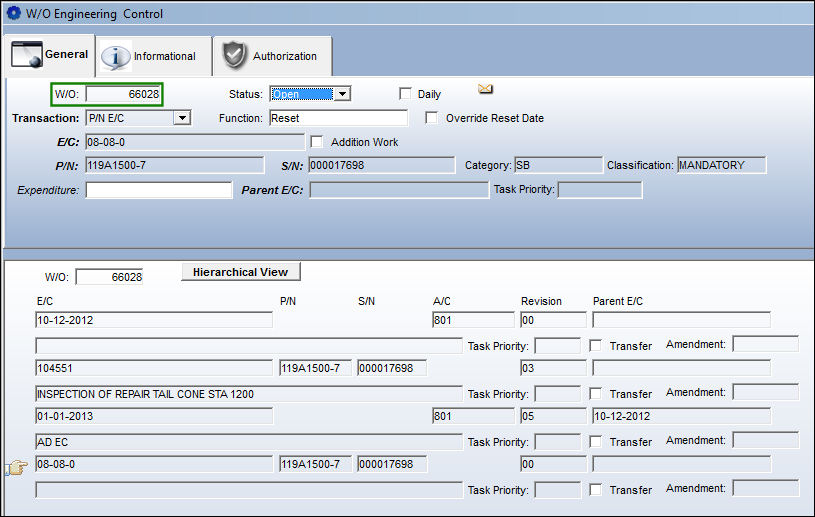The width and height of the screenshot is (815, 517).
Task: Click the Function field showing Reset
Action: click(x=338, y=118)
